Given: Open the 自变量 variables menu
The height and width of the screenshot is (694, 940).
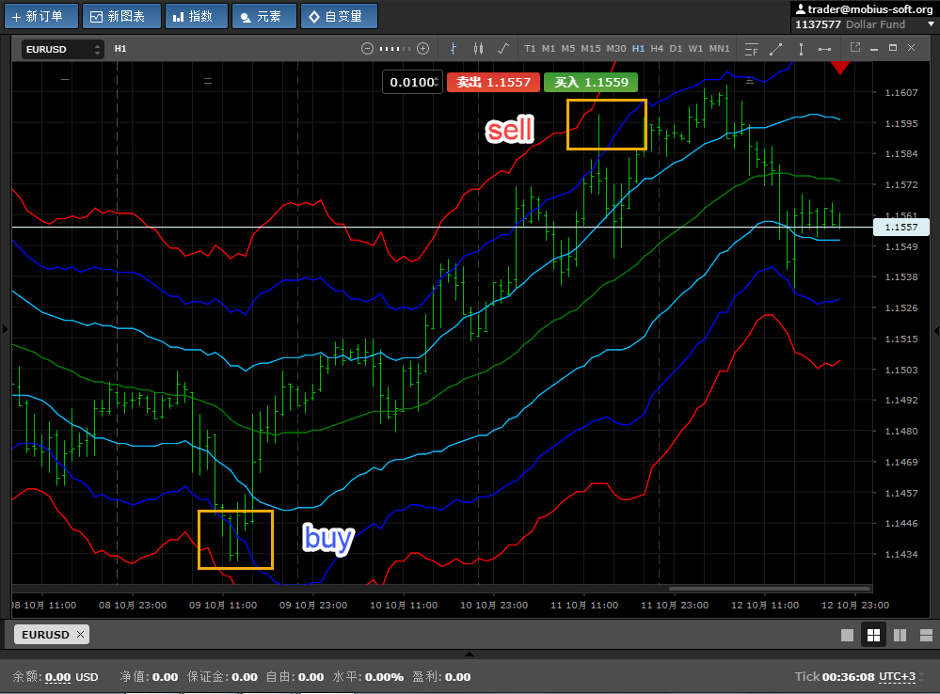Looking at the screenshot, I should (339, 16).
